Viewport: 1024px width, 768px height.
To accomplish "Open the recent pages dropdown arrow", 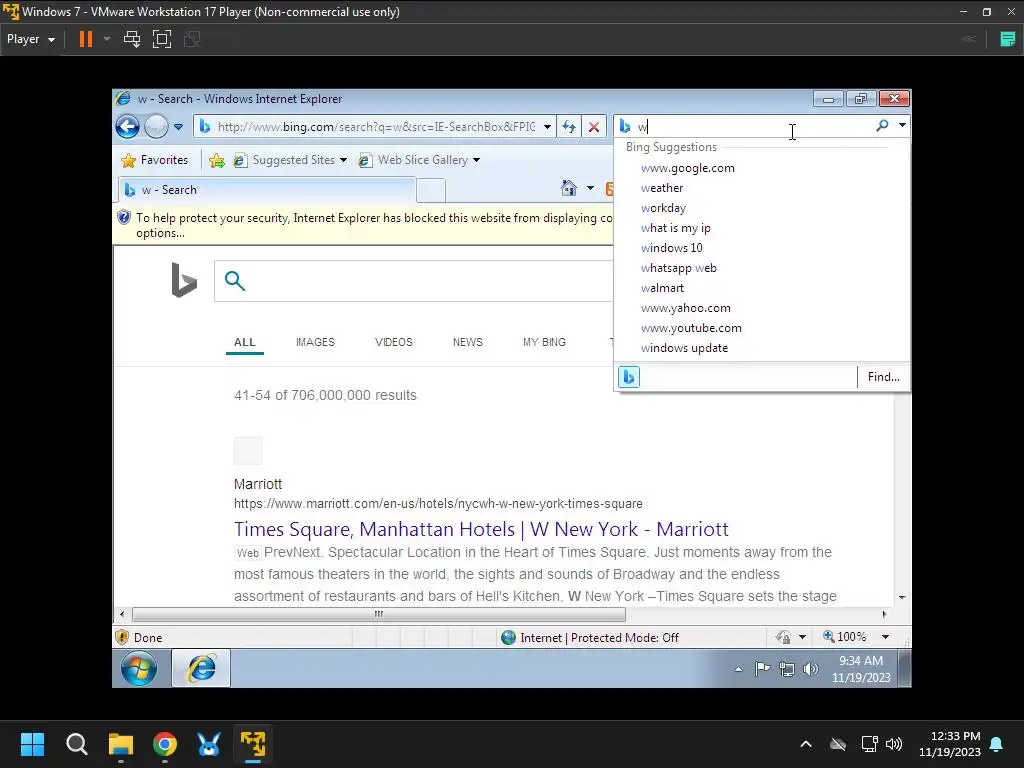I will 178,127.
